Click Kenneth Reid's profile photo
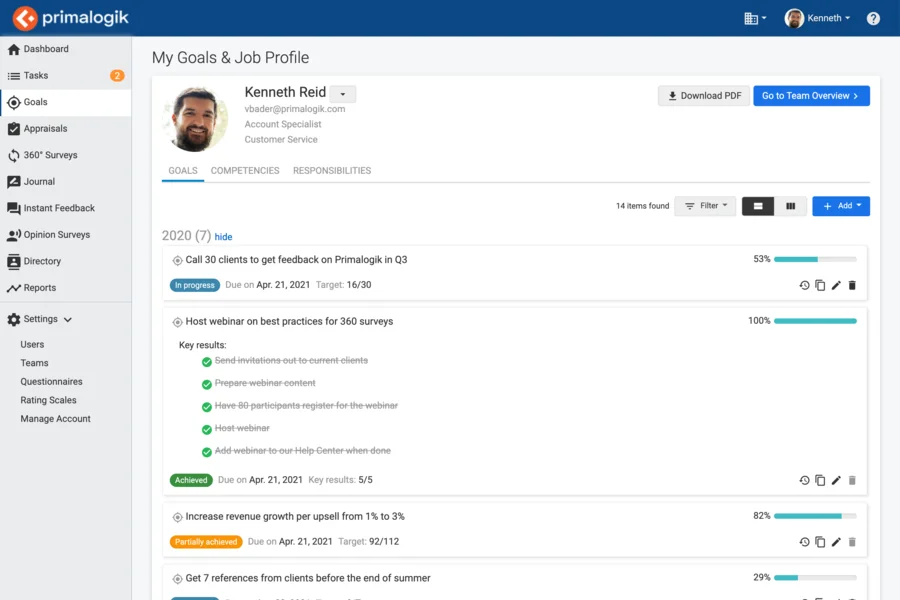Image resolution: width=900 pixels, height=600 pixels. [x=195, y=119]
